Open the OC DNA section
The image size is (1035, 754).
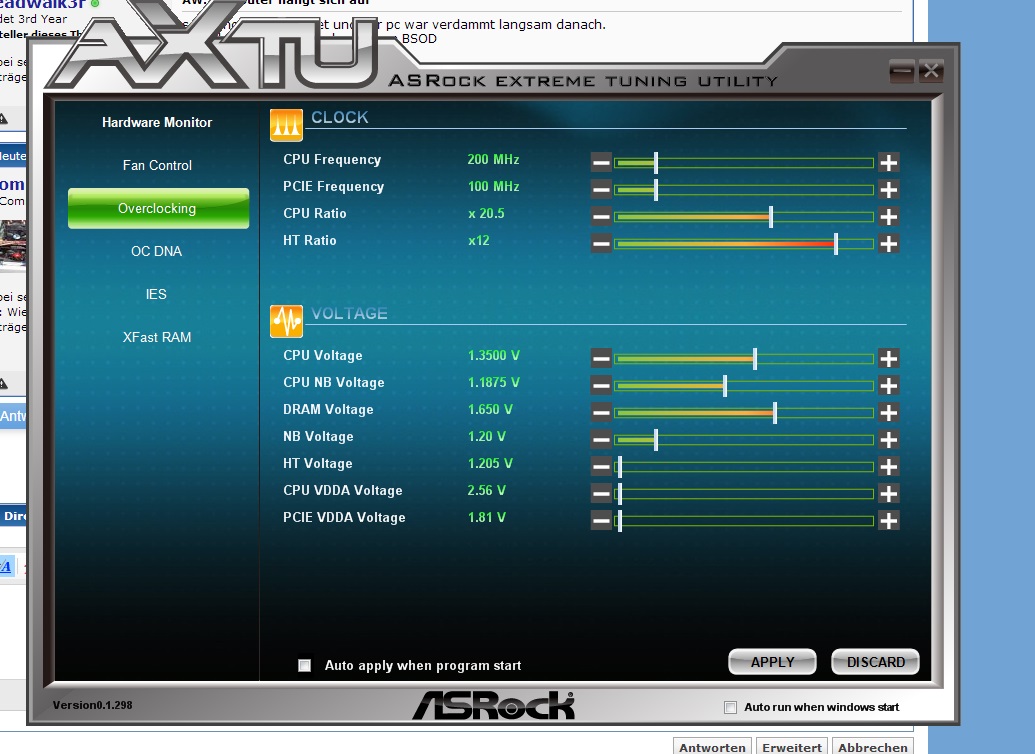coord(156,251)
